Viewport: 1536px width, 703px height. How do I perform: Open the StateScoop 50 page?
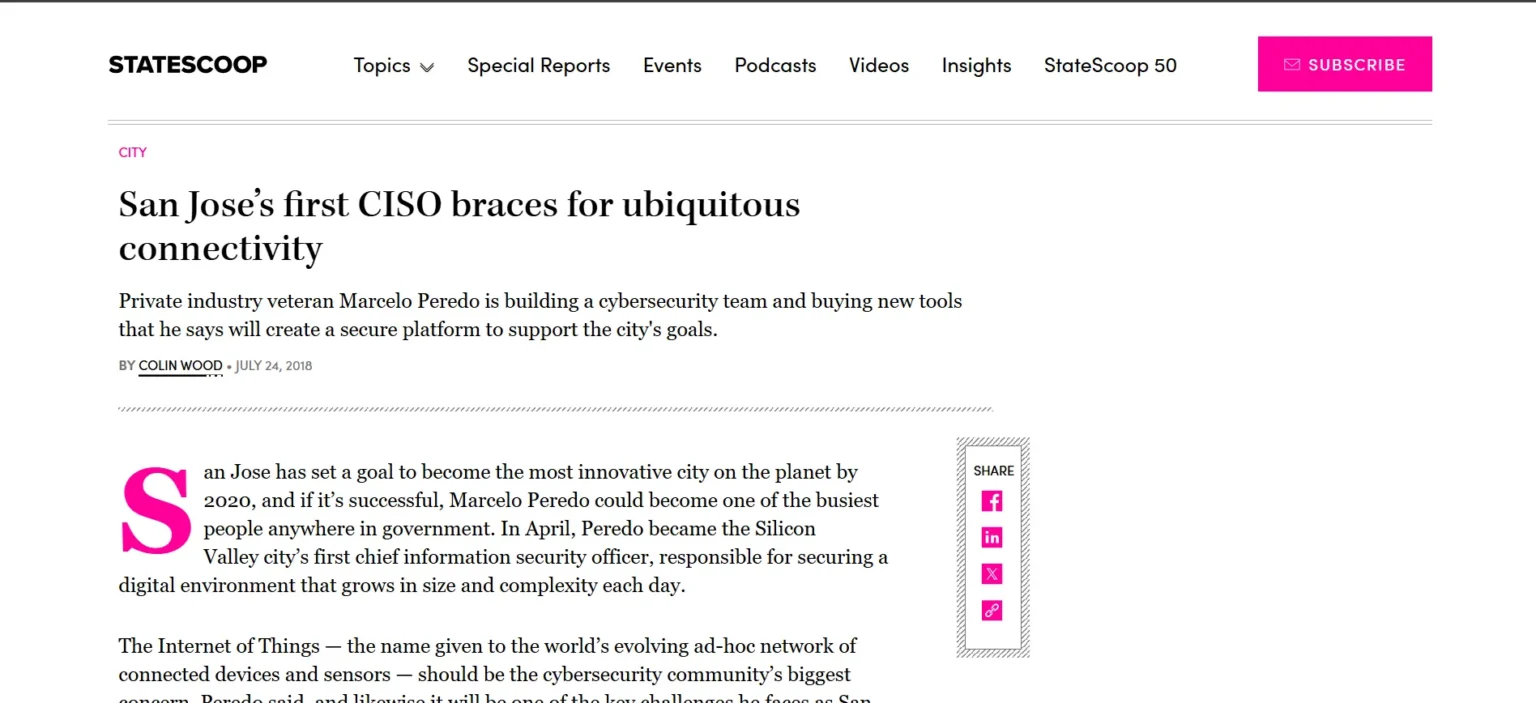[1110, 66]
